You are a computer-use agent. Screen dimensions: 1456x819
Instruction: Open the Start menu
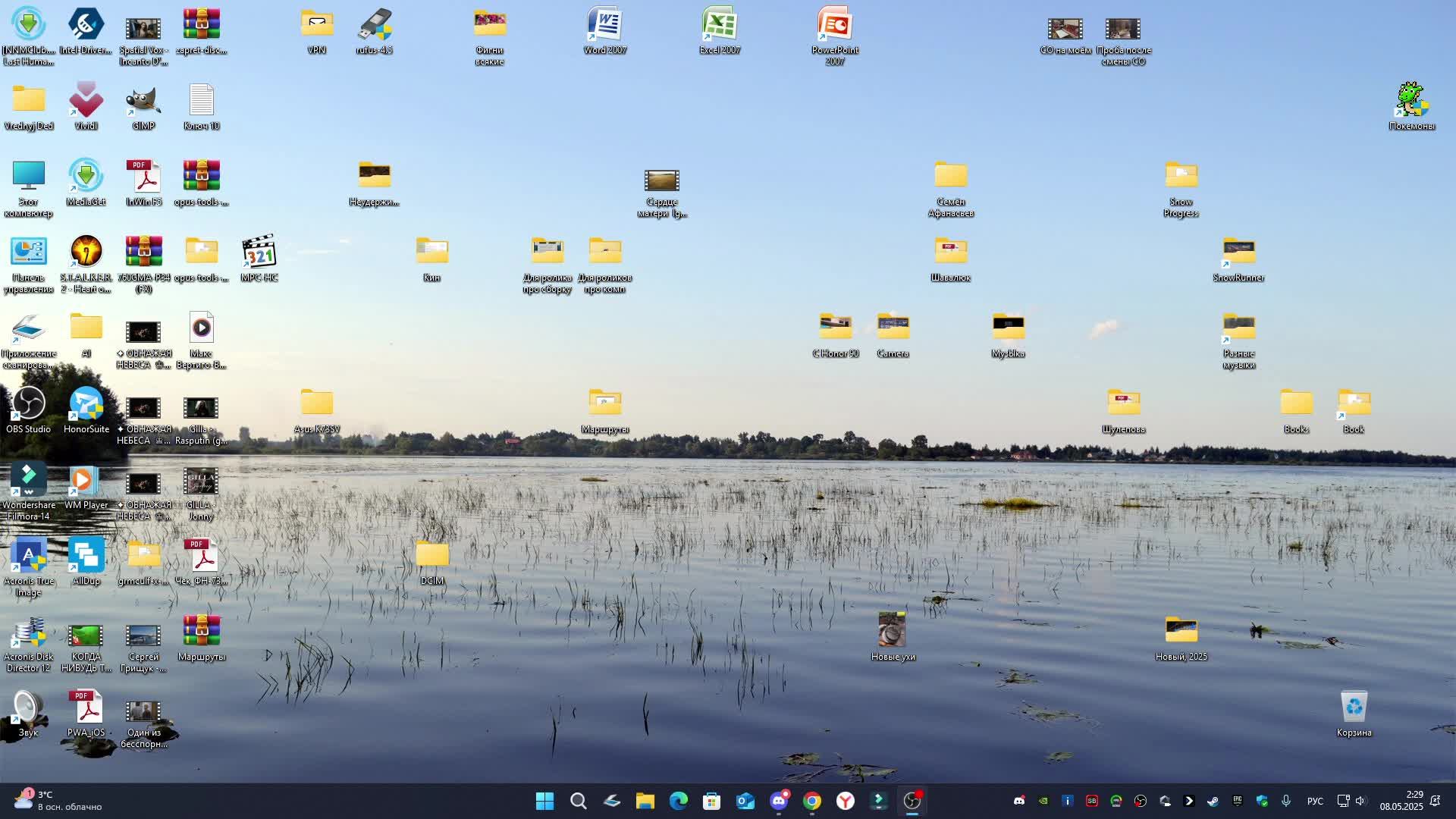(544, 802)
